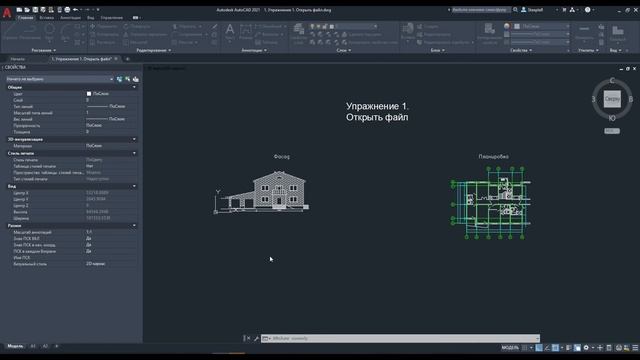The width and height of the screenshot is (640, 360).
Task: Open the Главная ribbon tab
Action: (25, 18)
